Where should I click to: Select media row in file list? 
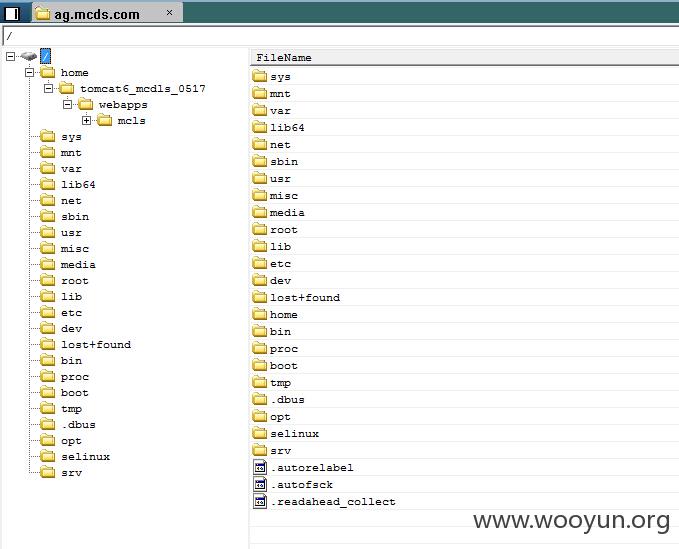[464, 213]
